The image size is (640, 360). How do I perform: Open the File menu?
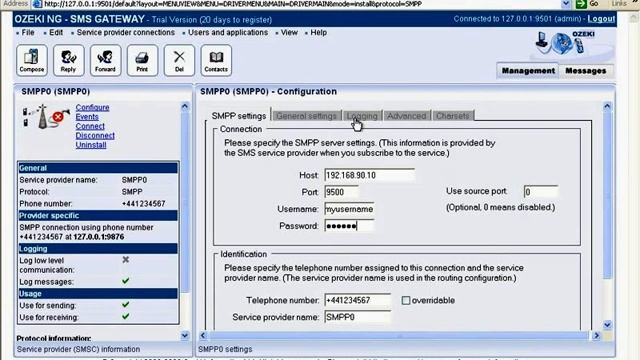[28, 32]
